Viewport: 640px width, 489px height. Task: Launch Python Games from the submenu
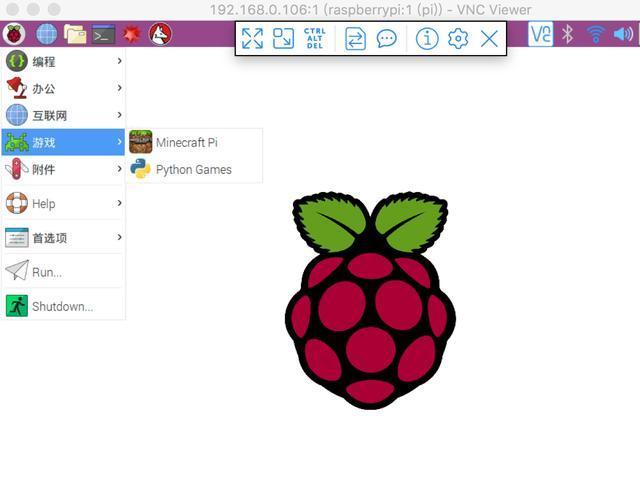[195, 169]
